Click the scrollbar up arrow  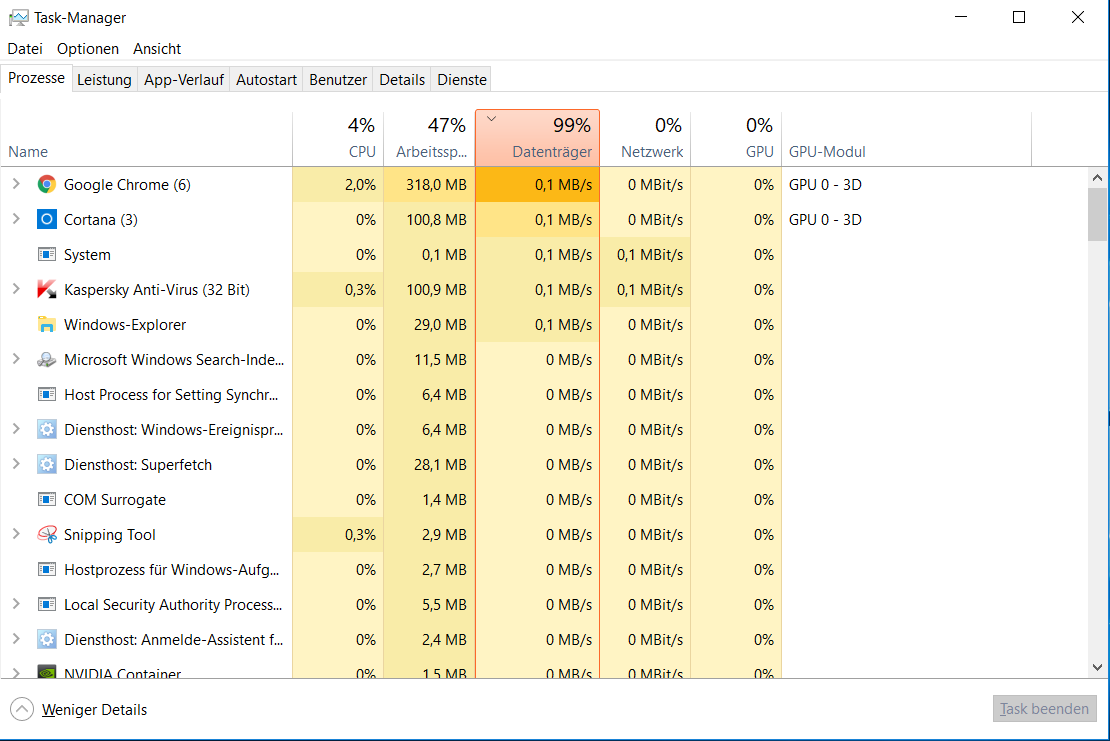1097,178
